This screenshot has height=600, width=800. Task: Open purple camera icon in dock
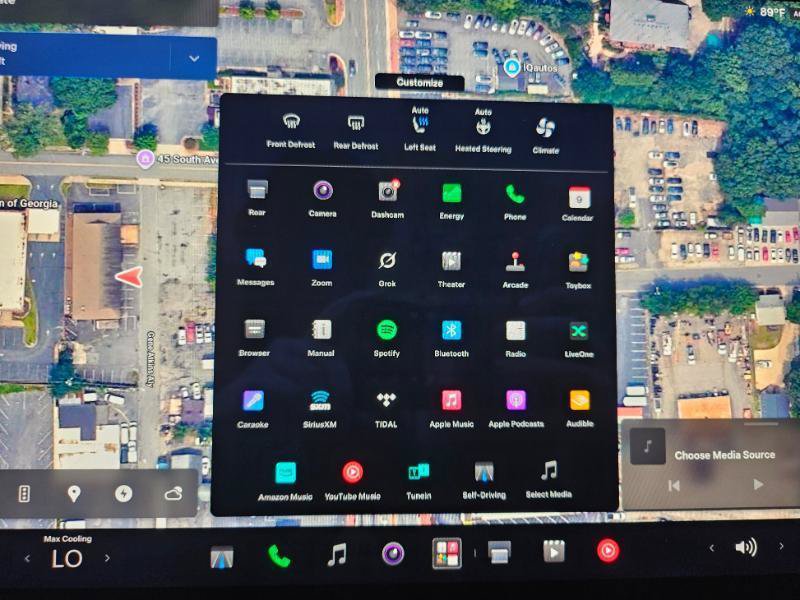393,554
